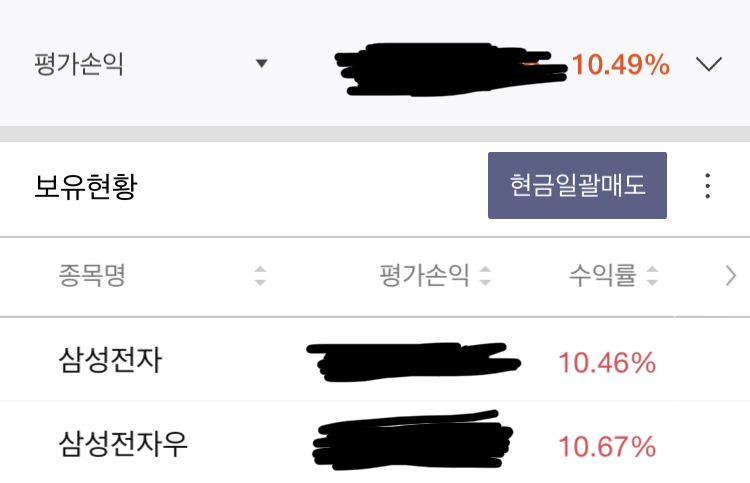
Task: Open the 삼성전자 stock row
Action: click(x=110, y=360)
